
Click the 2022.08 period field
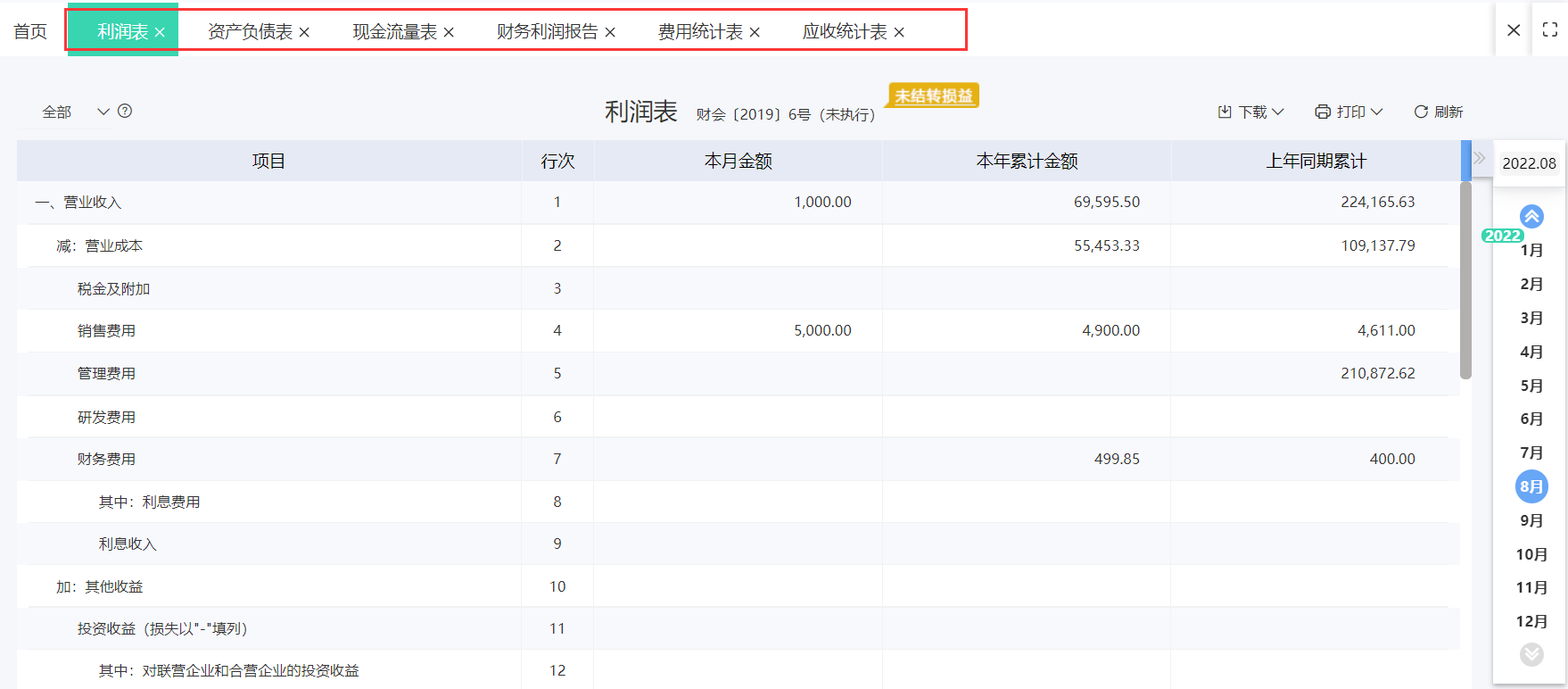(x=1529, y=163)
